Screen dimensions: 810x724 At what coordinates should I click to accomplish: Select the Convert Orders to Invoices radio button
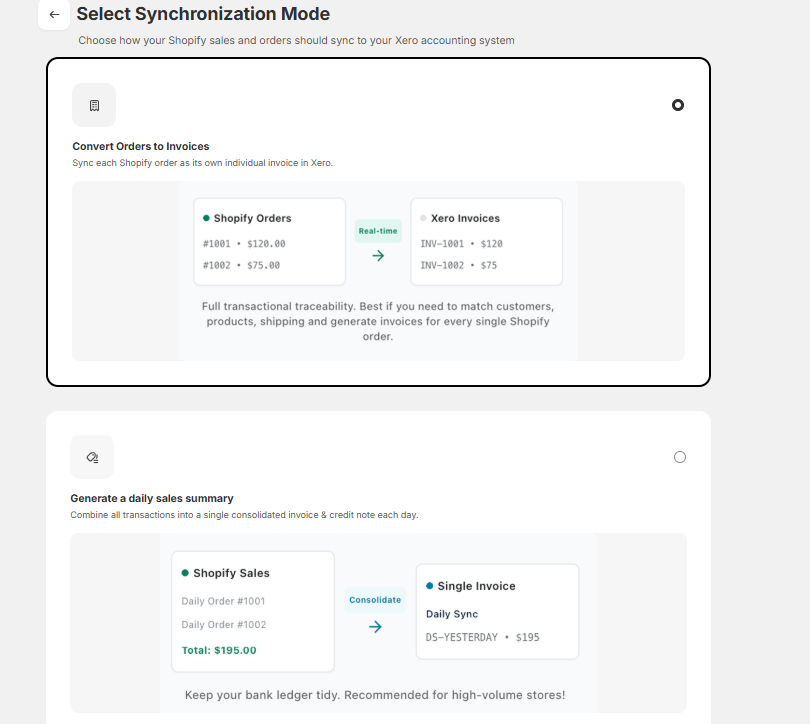[678, 105]
